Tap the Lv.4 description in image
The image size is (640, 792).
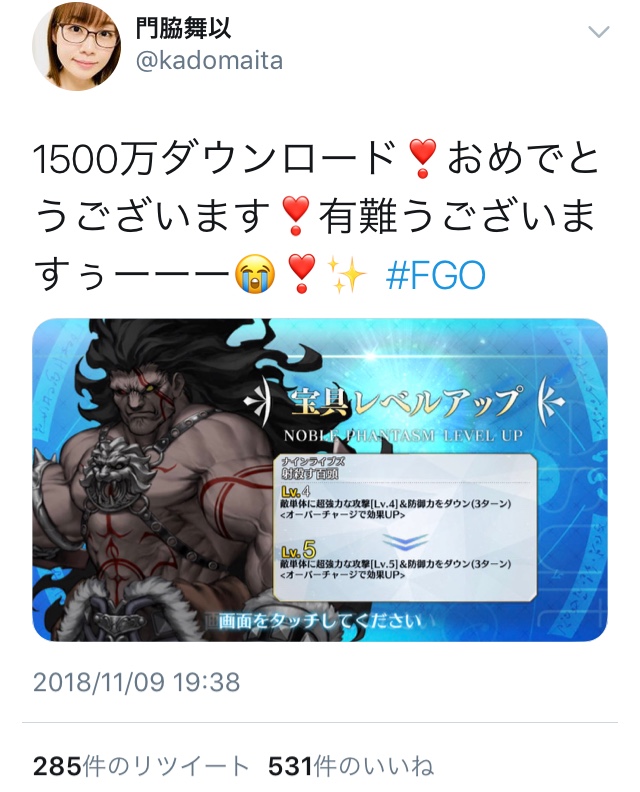[396, 503]
